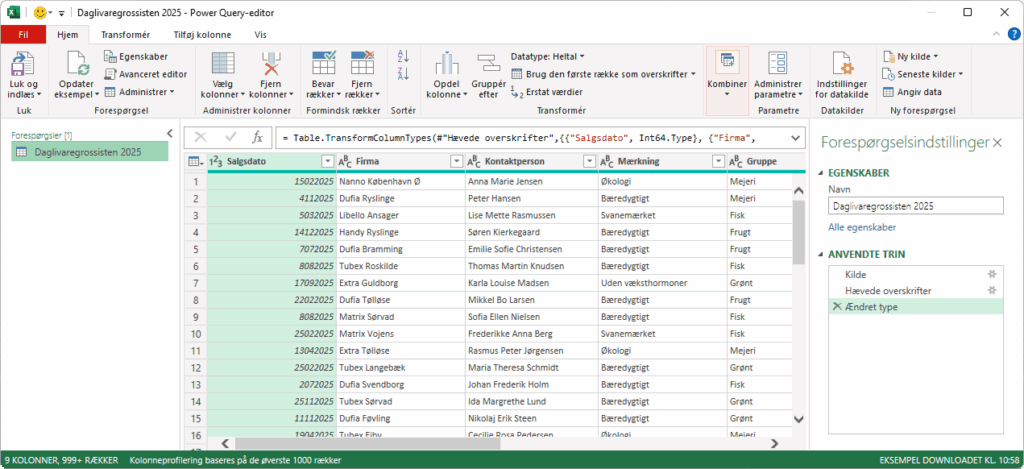Click the horizontal scrollbar thumb of the grid
Screen dimensions: 1024x469
[368, 444]
